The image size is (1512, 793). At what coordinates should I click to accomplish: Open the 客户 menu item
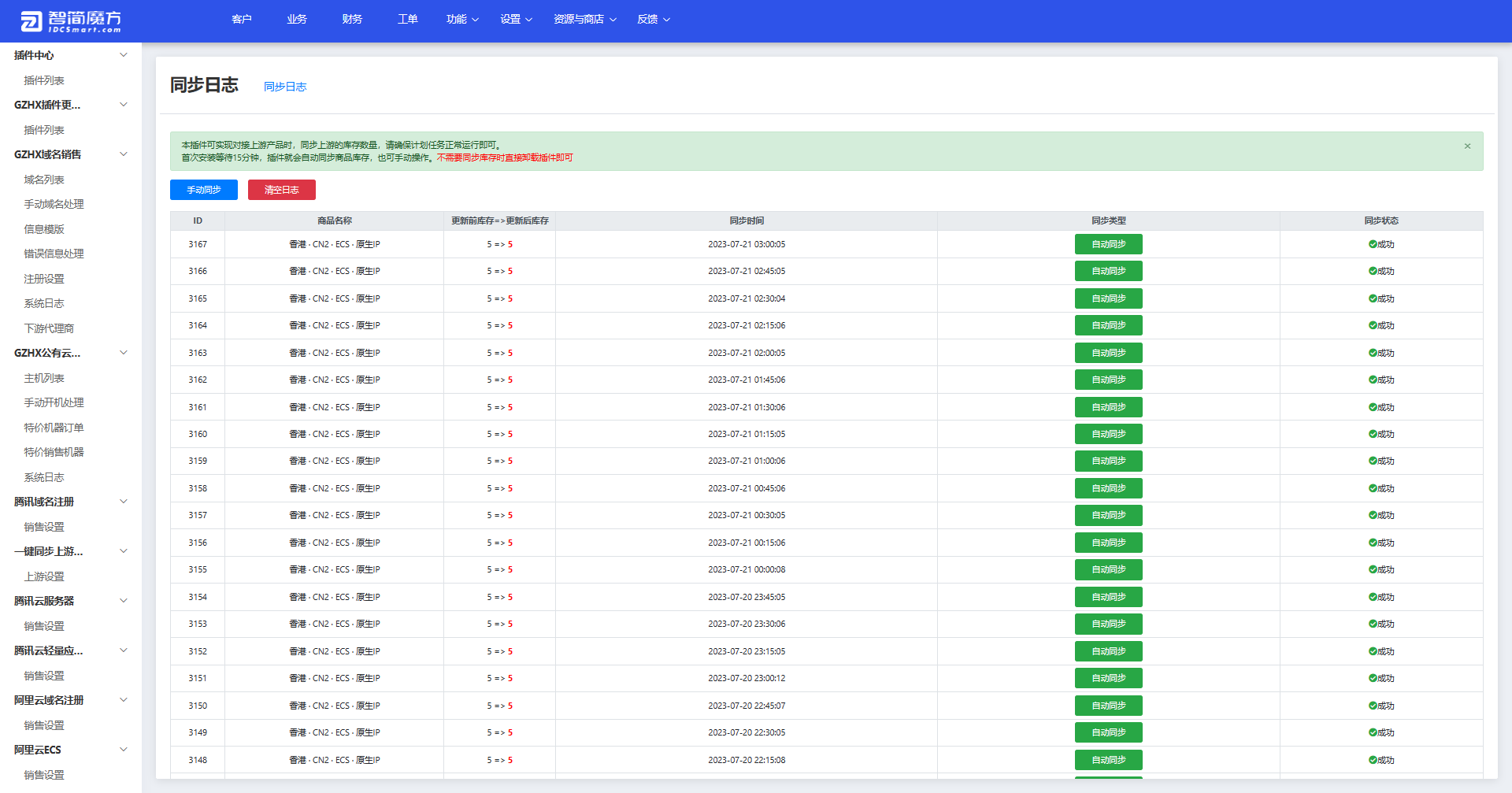tap(242, 19)
